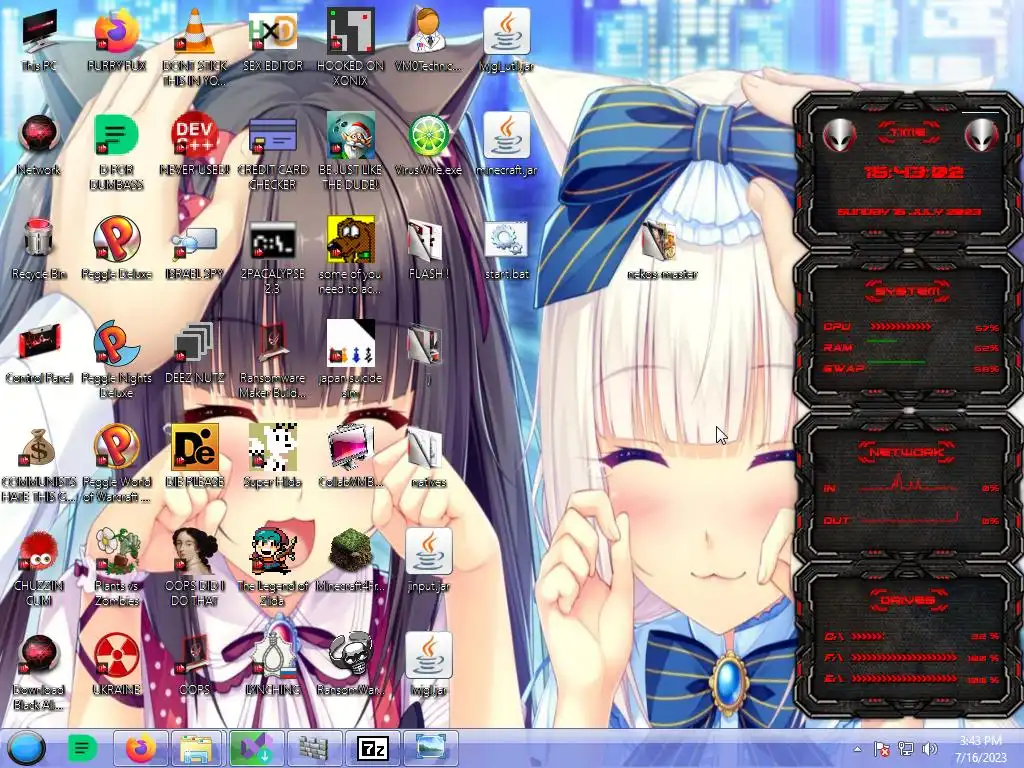Open the Network desktop icon
1024x768 pixels.
tap(39, 145)
